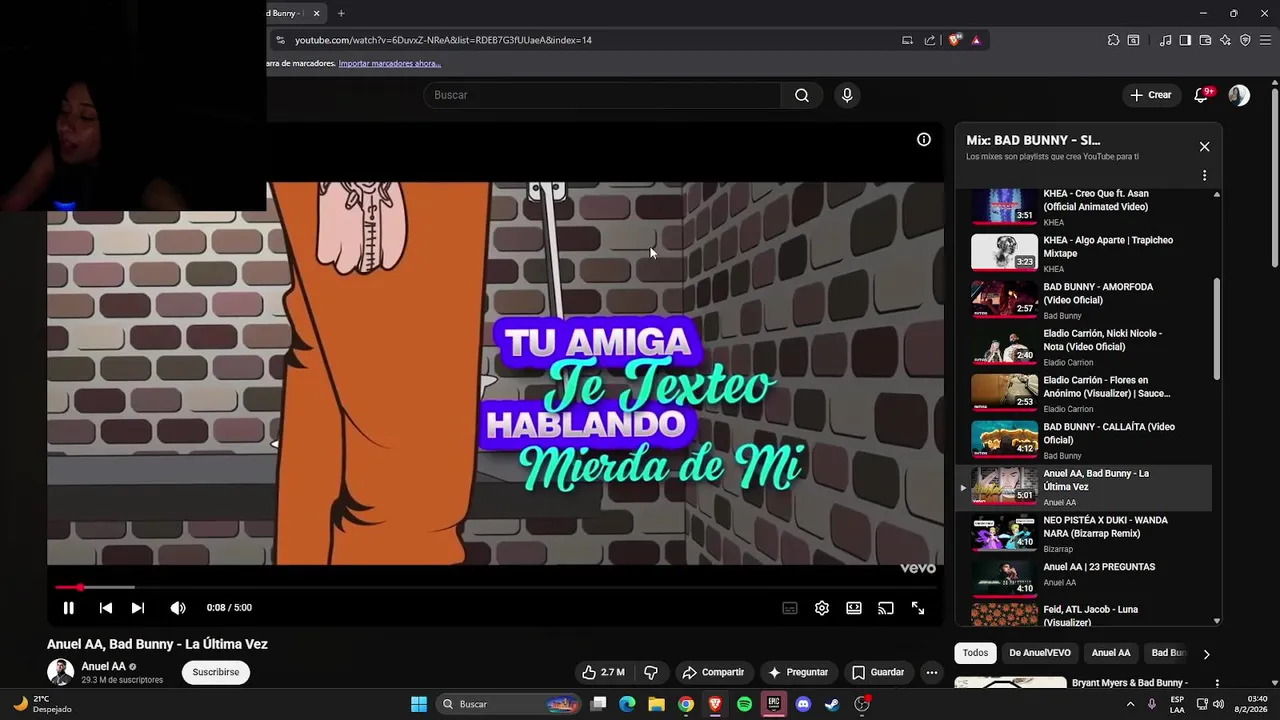Open the Anuel AA channel avatar
This screenshot has width=1280, height=720.
click(60, 672)
